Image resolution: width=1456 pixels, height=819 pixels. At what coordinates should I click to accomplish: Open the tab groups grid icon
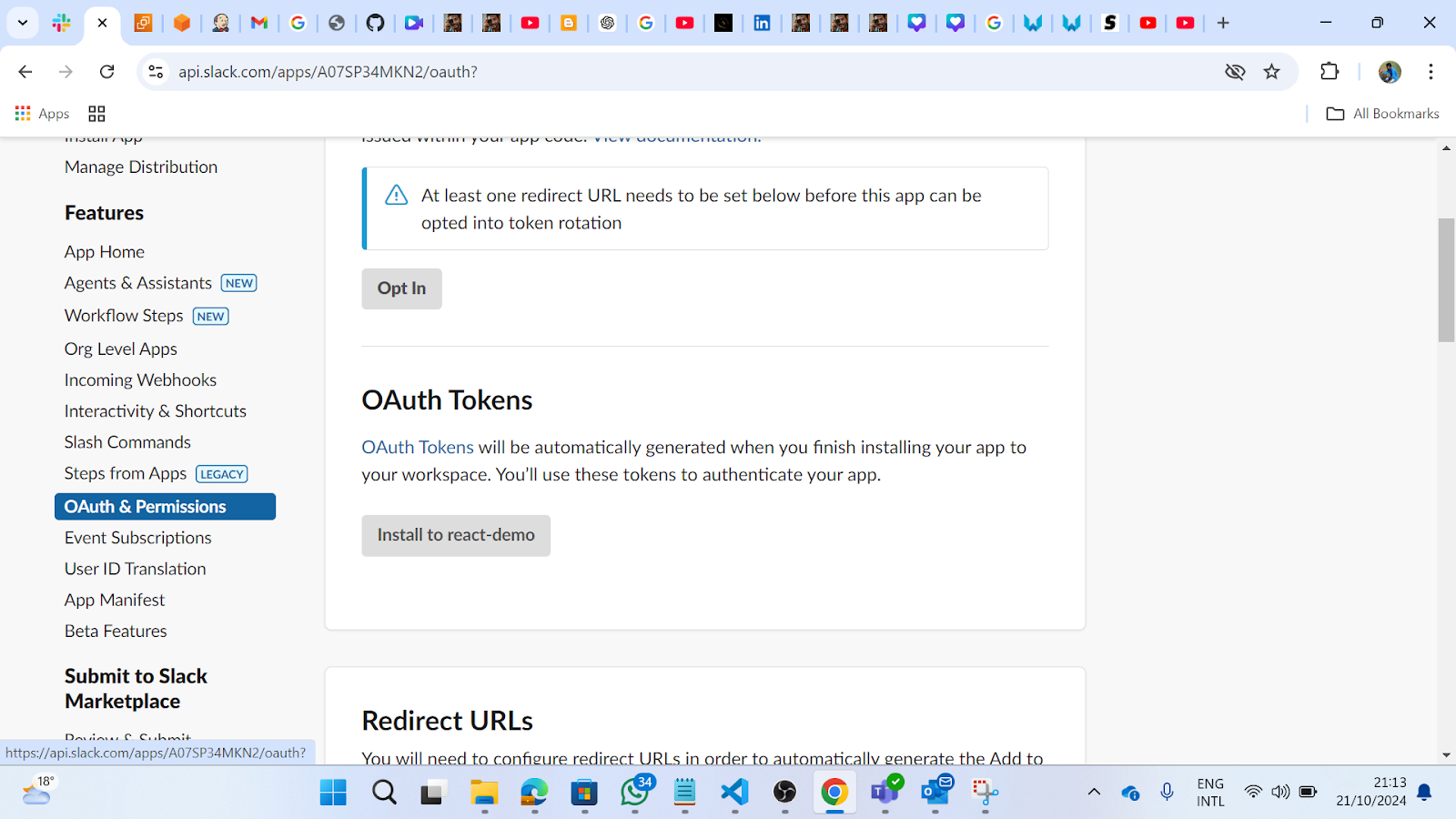(x=96, y=114)
